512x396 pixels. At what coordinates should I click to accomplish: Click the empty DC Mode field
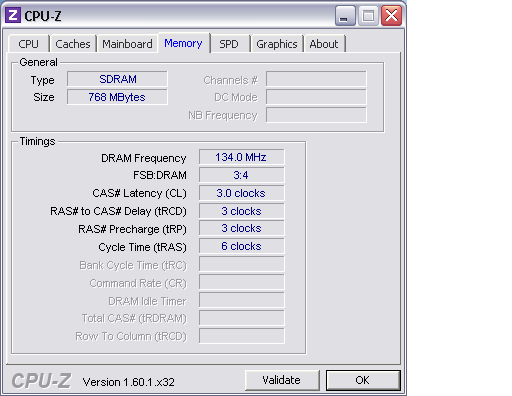tap(316, 97)
